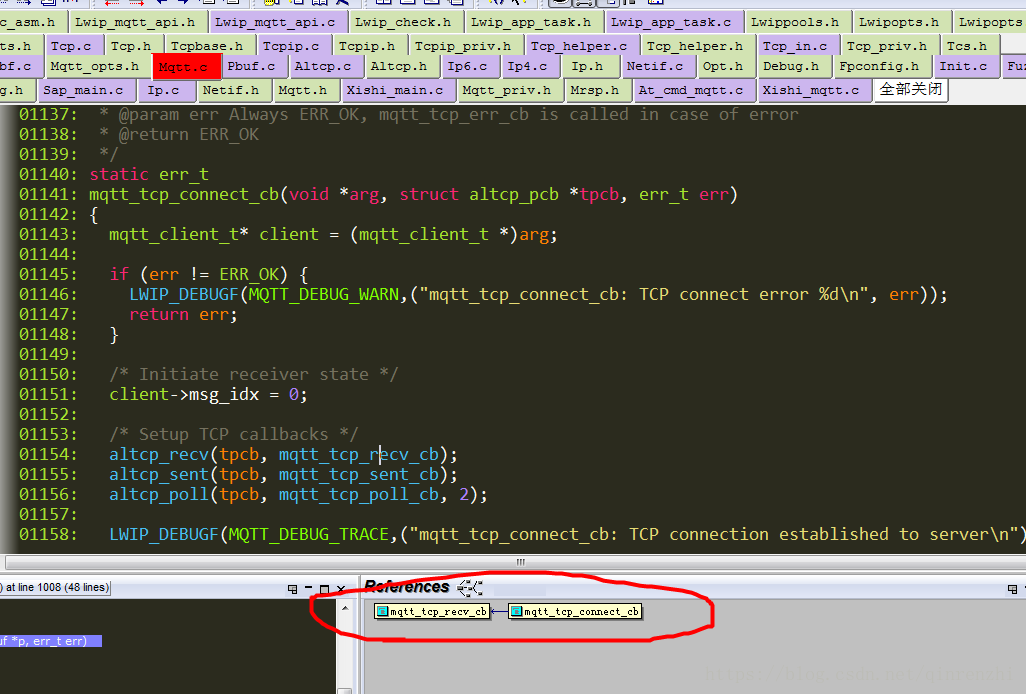The width and height of the screenshot is (1026, 694).
Task: Select the Ip6.c tab
Action: point(469,66)
